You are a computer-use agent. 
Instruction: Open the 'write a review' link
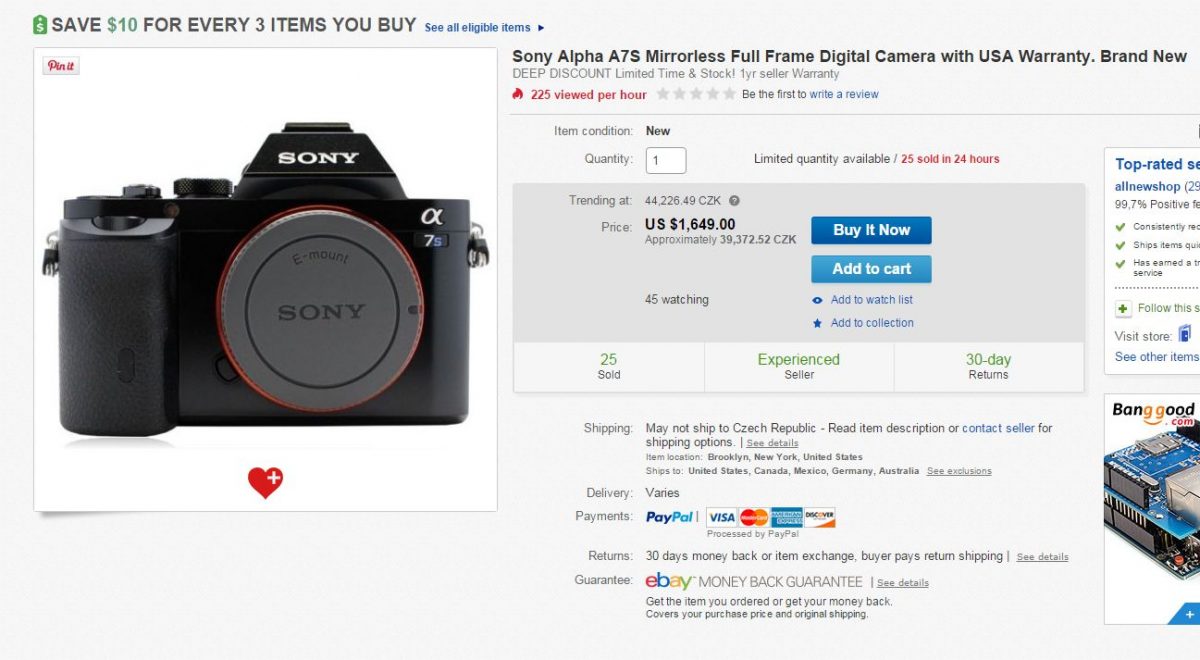pos(844,94)
